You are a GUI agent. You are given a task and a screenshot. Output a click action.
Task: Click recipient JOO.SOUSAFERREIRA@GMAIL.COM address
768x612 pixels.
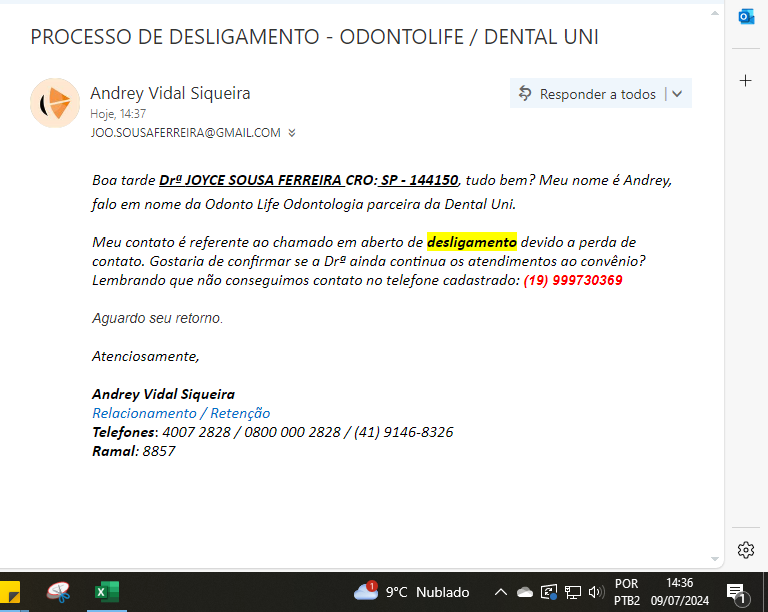(186, 133)
